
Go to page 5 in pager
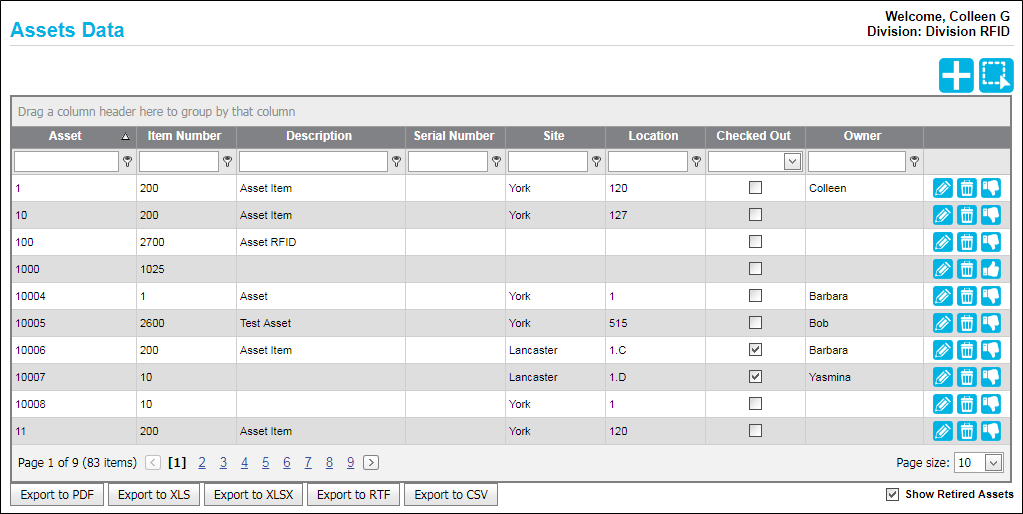(x=266, y=463)
